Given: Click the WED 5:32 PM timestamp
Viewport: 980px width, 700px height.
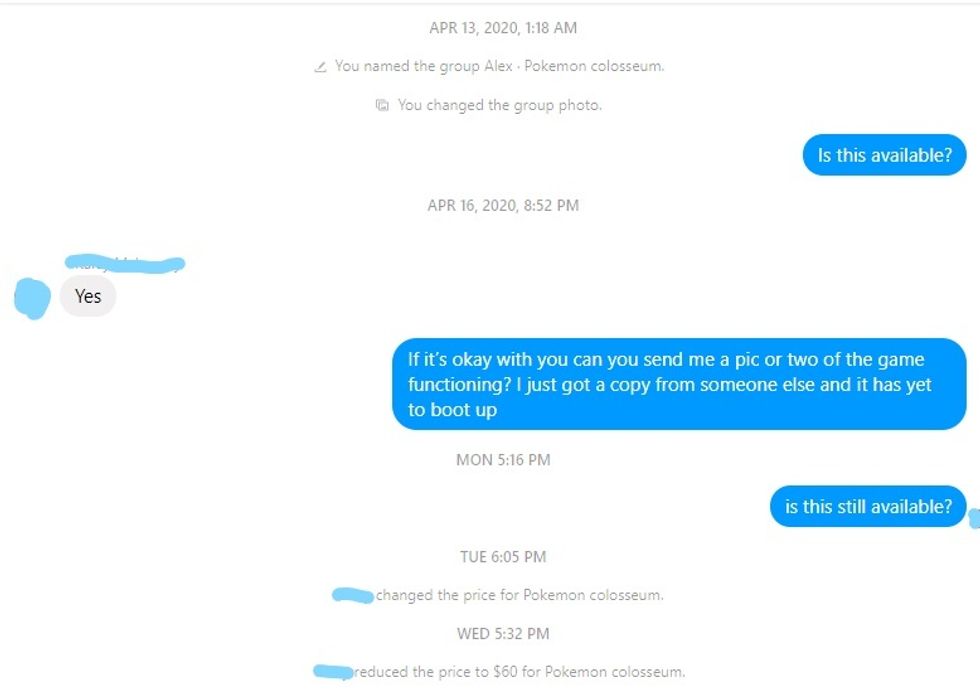Looking at the screenshot, I should coord(503,634).
